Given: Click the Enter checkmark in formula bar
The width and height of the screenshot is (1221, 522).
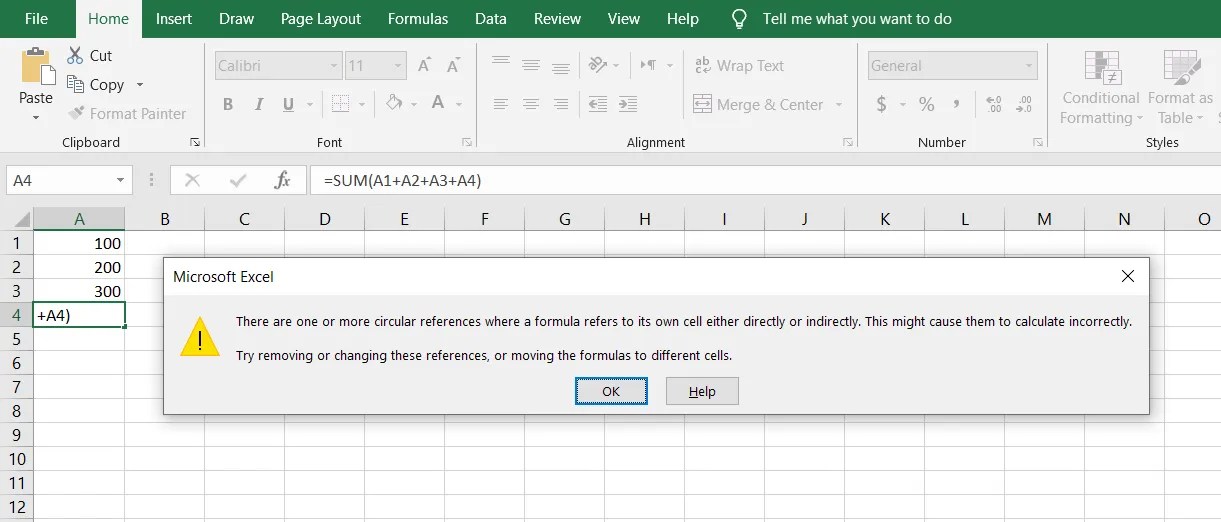Looking at the screenshot, I should pyautogui.click(x=238, y=181).
